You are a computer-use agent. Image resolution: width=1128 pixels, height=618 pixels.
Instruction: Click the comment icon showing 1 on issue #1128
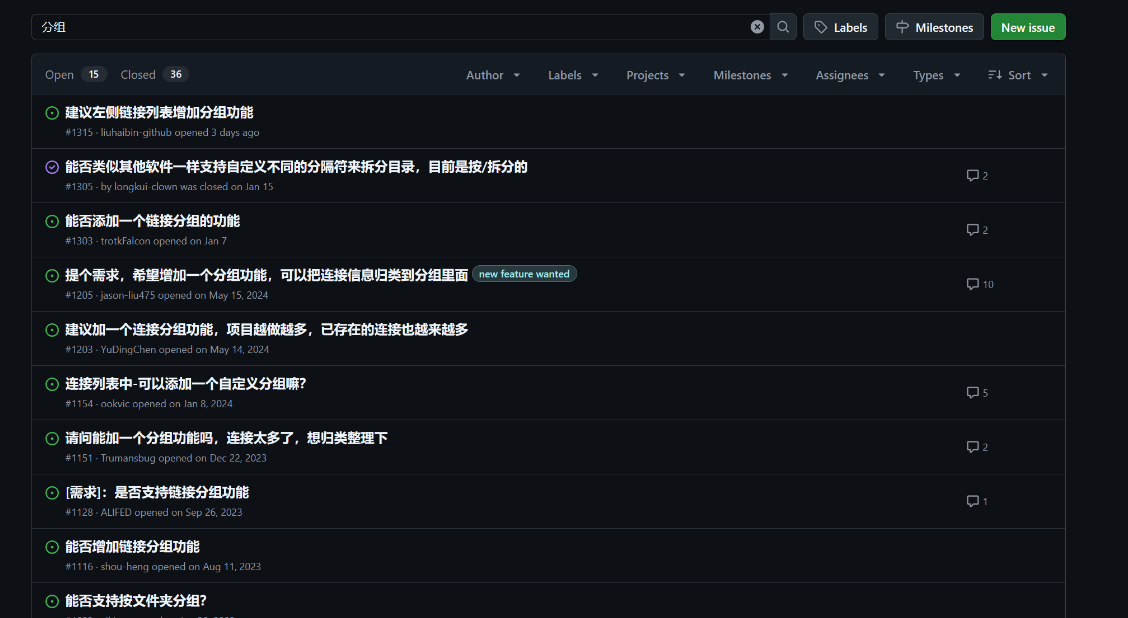pyautogui.click(x=971, y=501)
